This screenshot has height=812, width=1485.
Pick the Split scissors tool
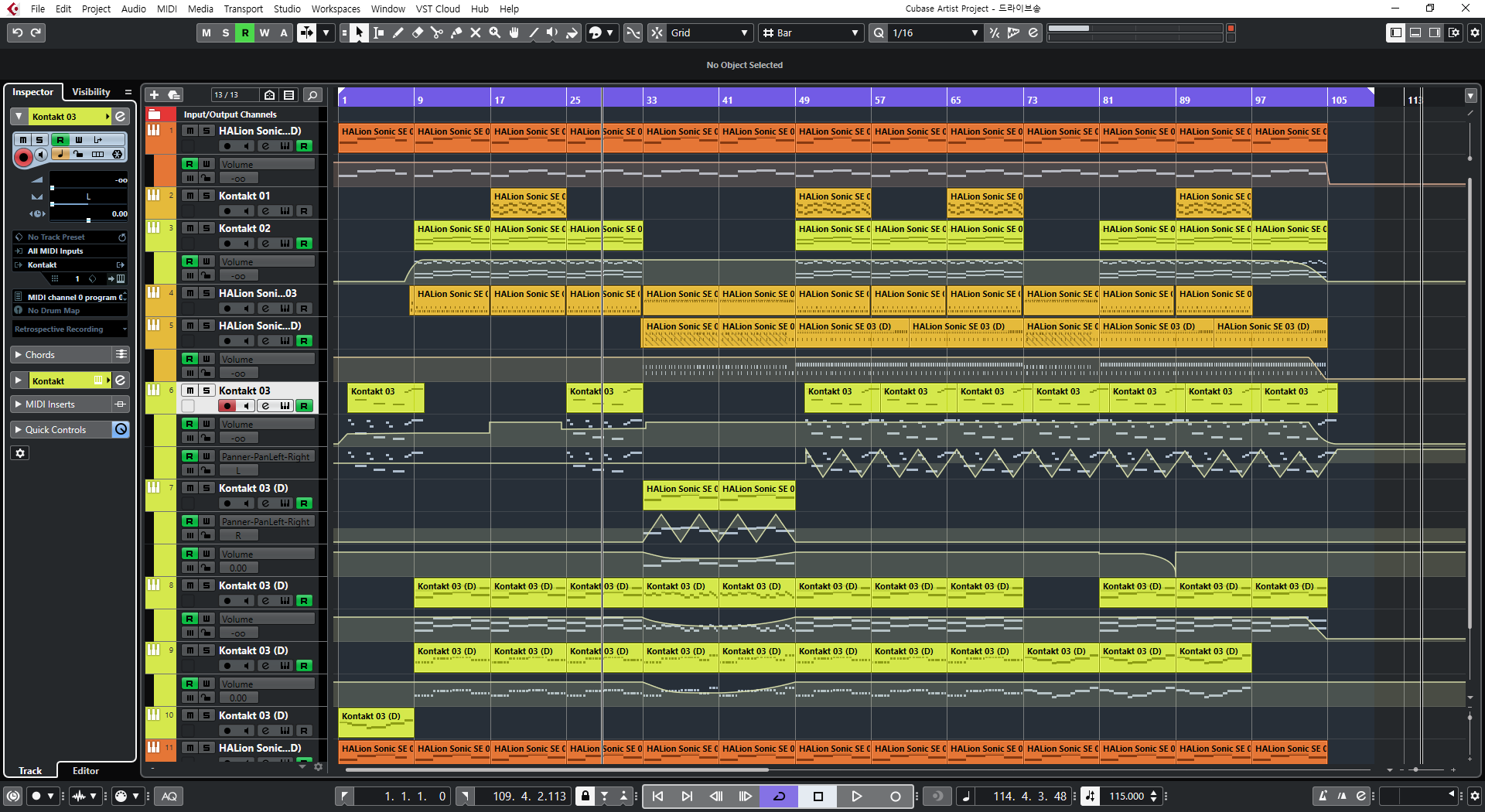pos(437,32)
